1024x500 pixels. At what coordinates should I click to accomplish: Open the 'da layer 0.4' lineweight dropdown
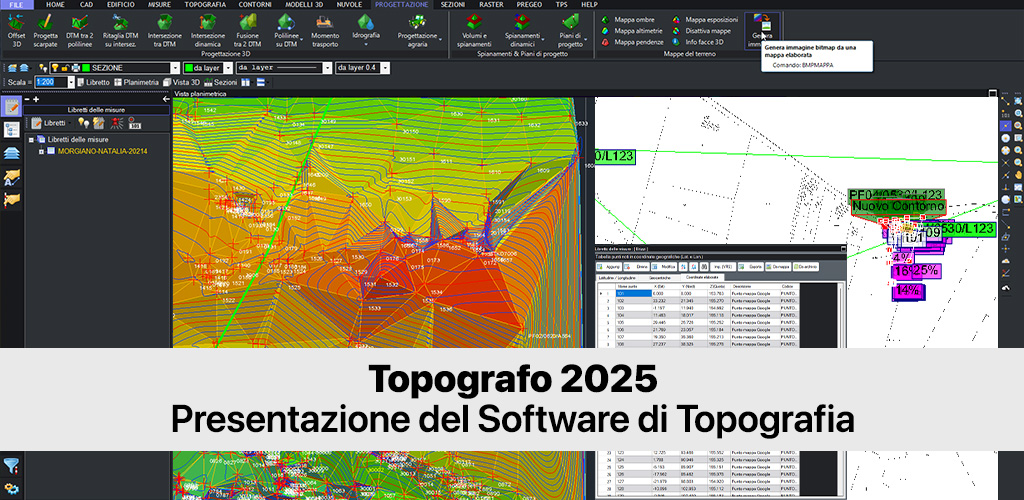tap(385, 68)
